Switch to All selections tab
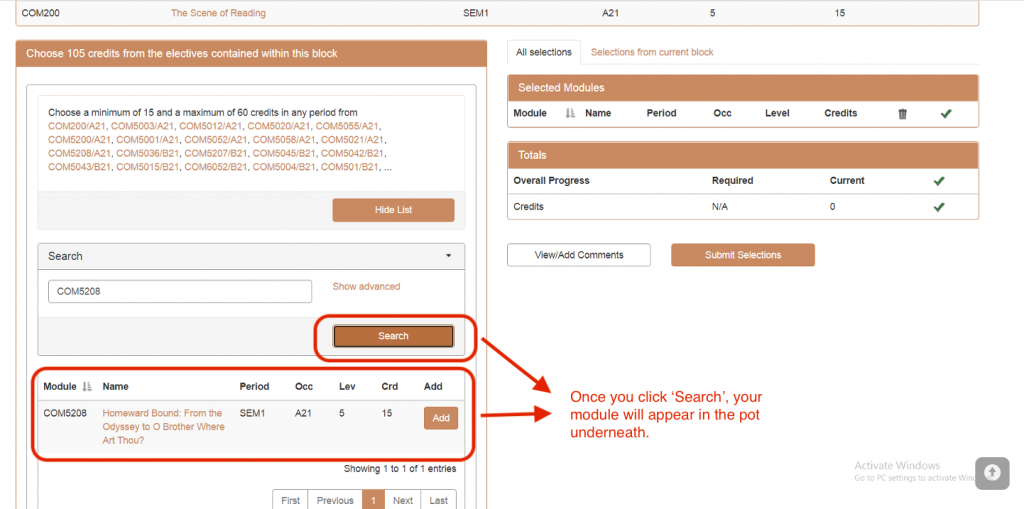This screenshot has height=509, width=1024. click(x=544, y=52)
